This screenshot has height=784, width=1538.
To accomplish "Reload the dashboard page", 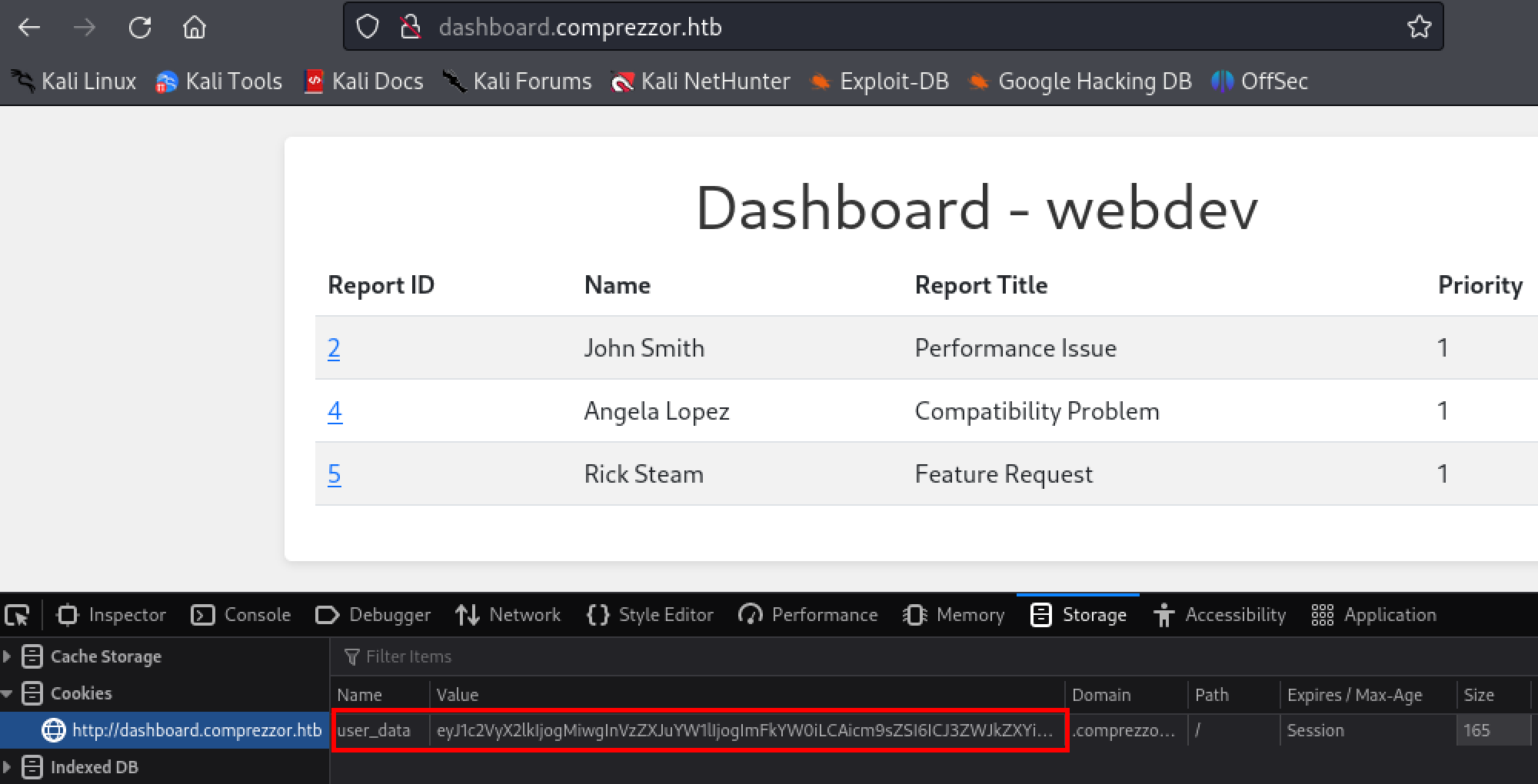I will [140, 28].
